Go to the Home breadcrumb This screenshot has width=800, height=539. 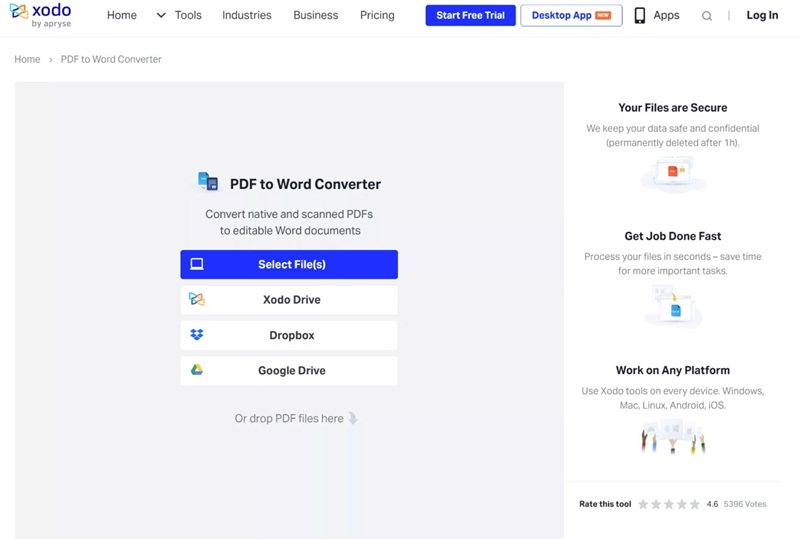pos(27,59)
